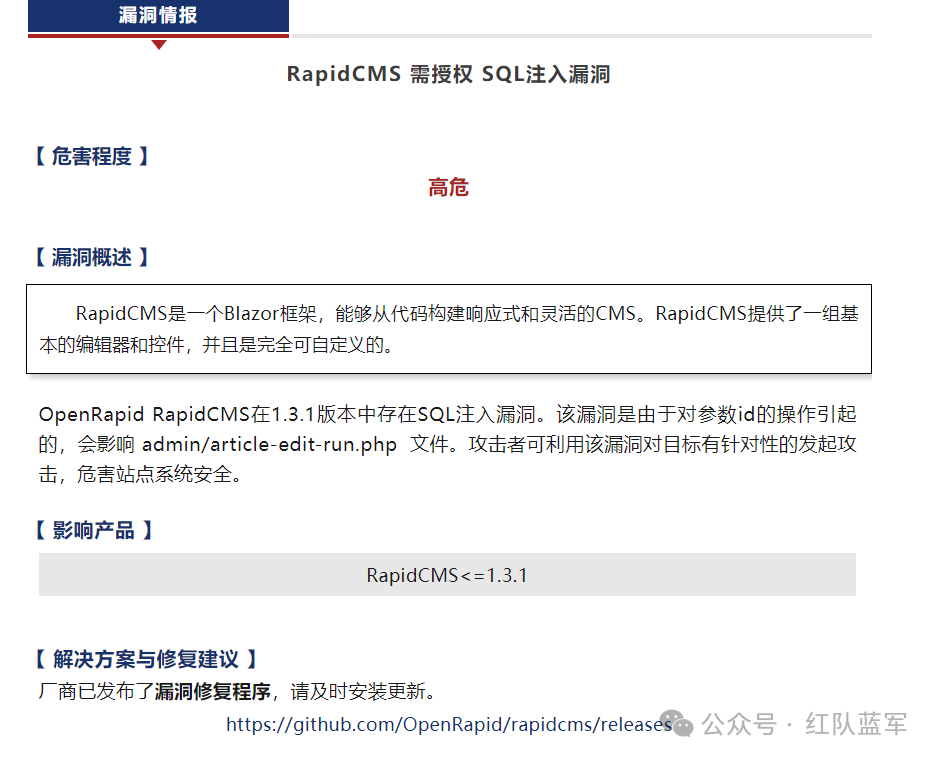Click the admin/article-edit-run.php file name
The image size is (937, 761).
(x=270, y=445)
